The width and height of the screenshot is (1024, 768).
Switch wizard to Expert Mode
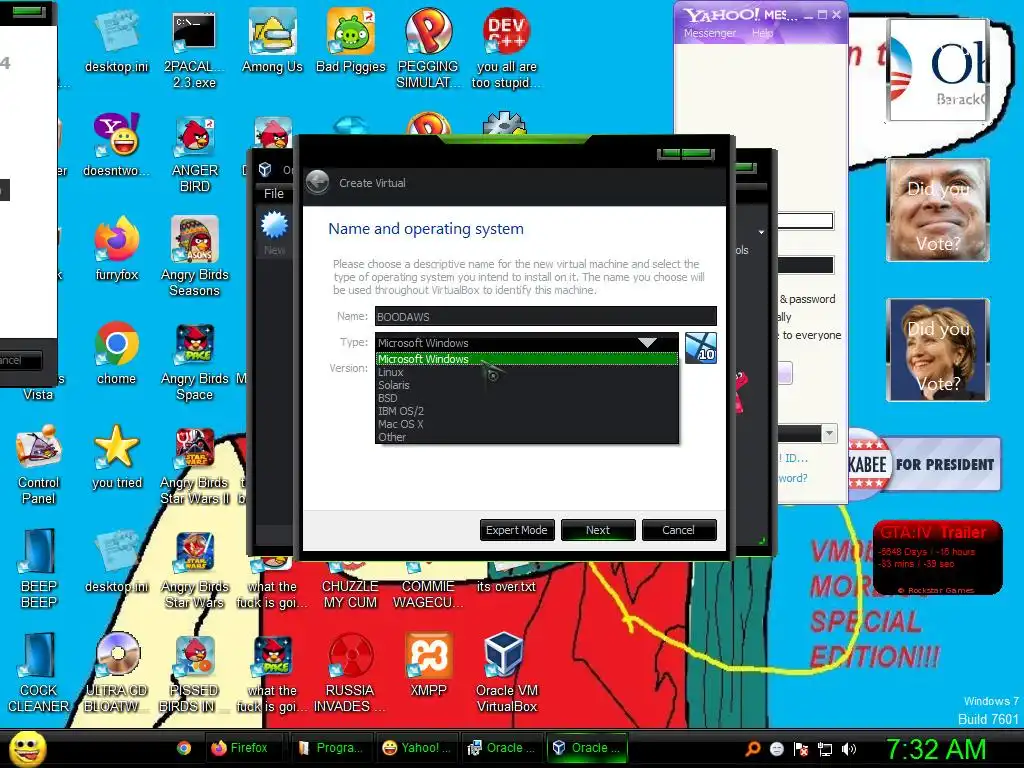click(x=517, y=530)
